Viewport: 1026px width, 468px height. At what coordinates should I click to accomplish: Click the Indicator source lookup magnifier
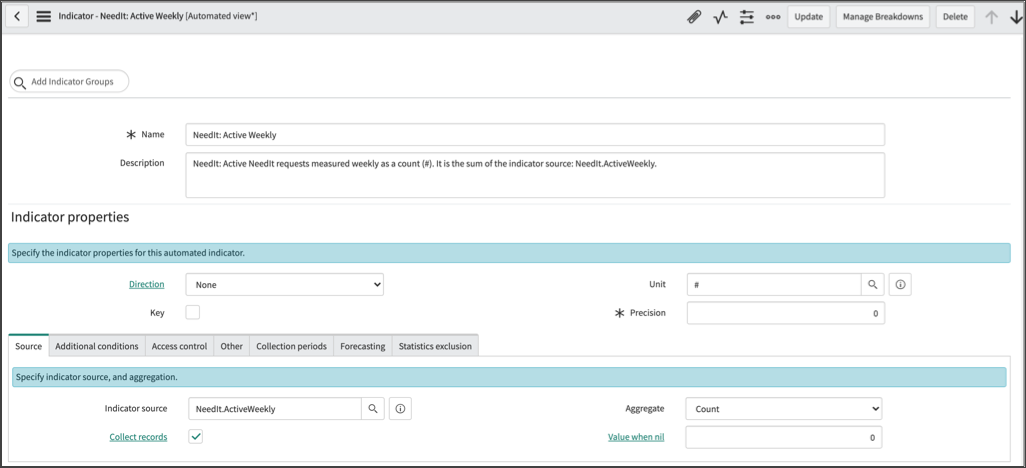pyautogui.click(x=372, y=408)
